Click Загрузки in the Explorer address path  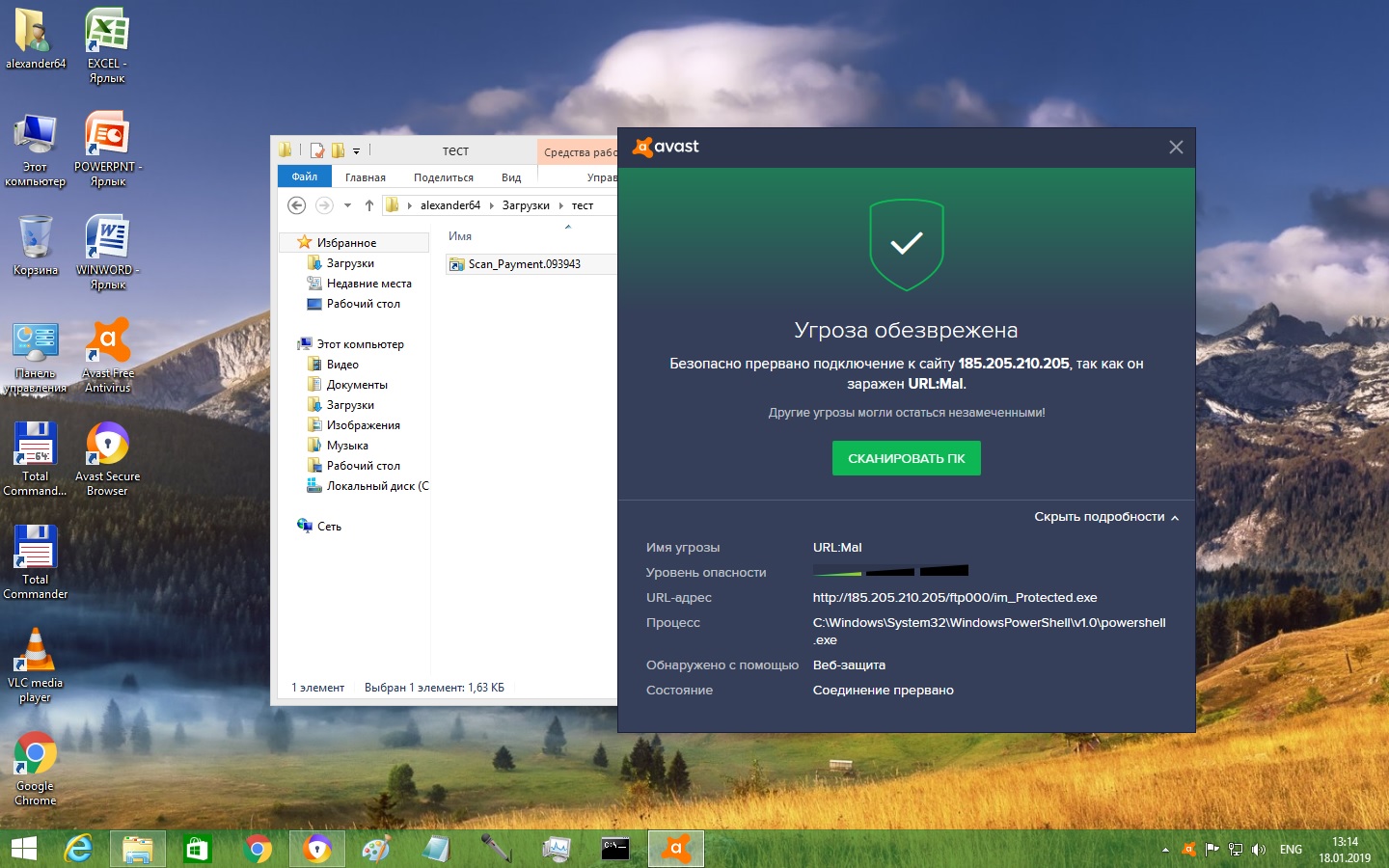(526, 205)
